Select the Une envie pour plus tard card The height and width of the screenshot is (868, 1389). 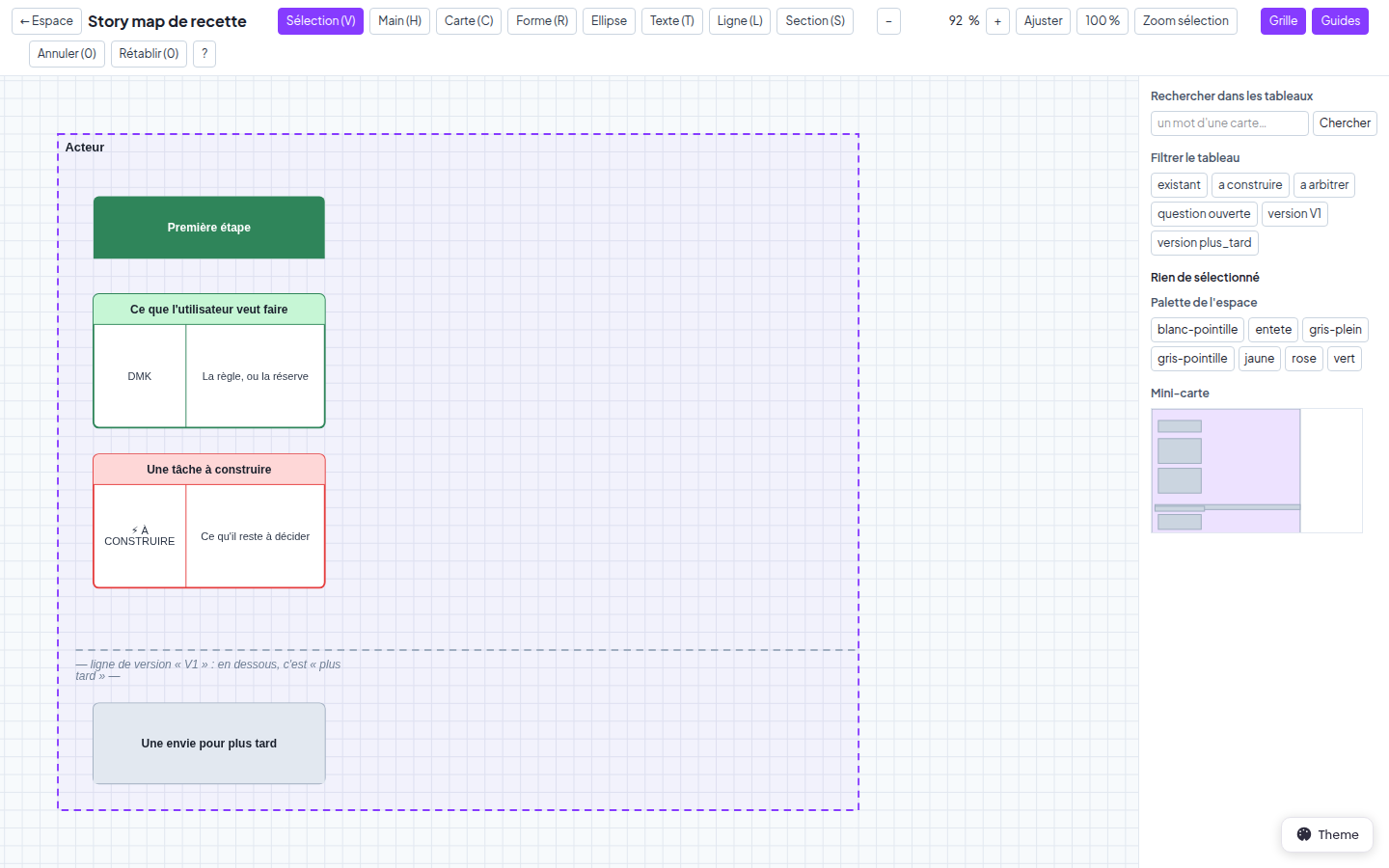coord(209,744)
